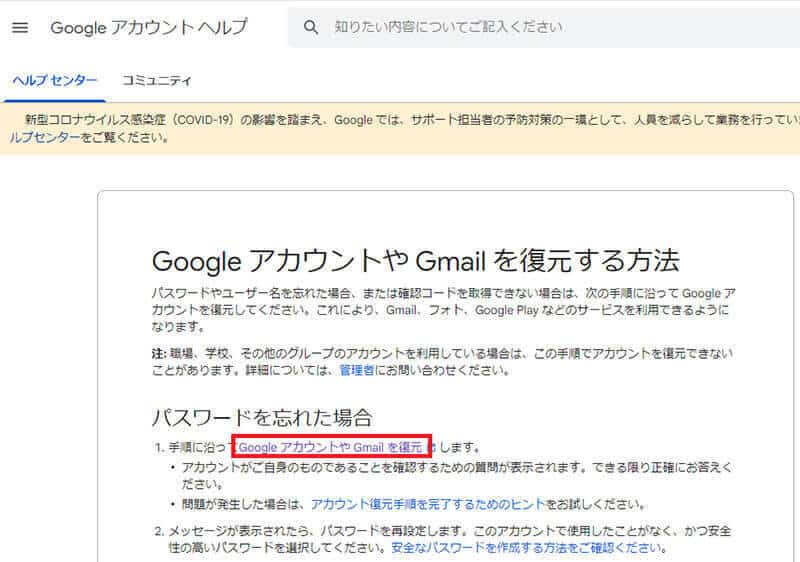Click the heading Google アカウントや Gmail を復元する方法

(x=416, y=261)
